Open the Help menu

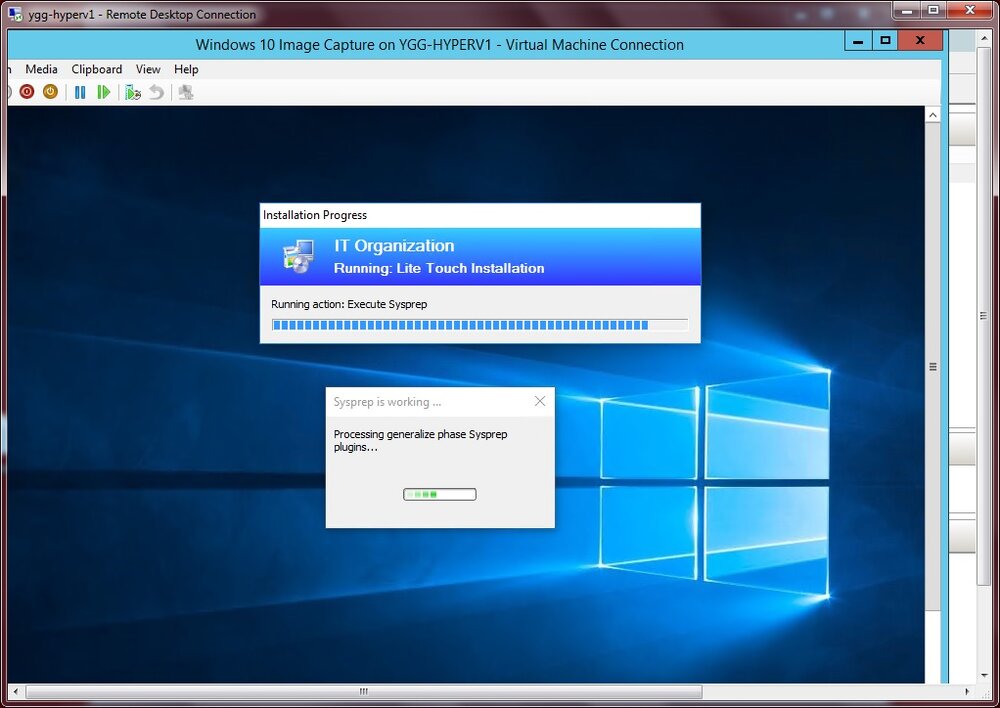pos(186,69)
